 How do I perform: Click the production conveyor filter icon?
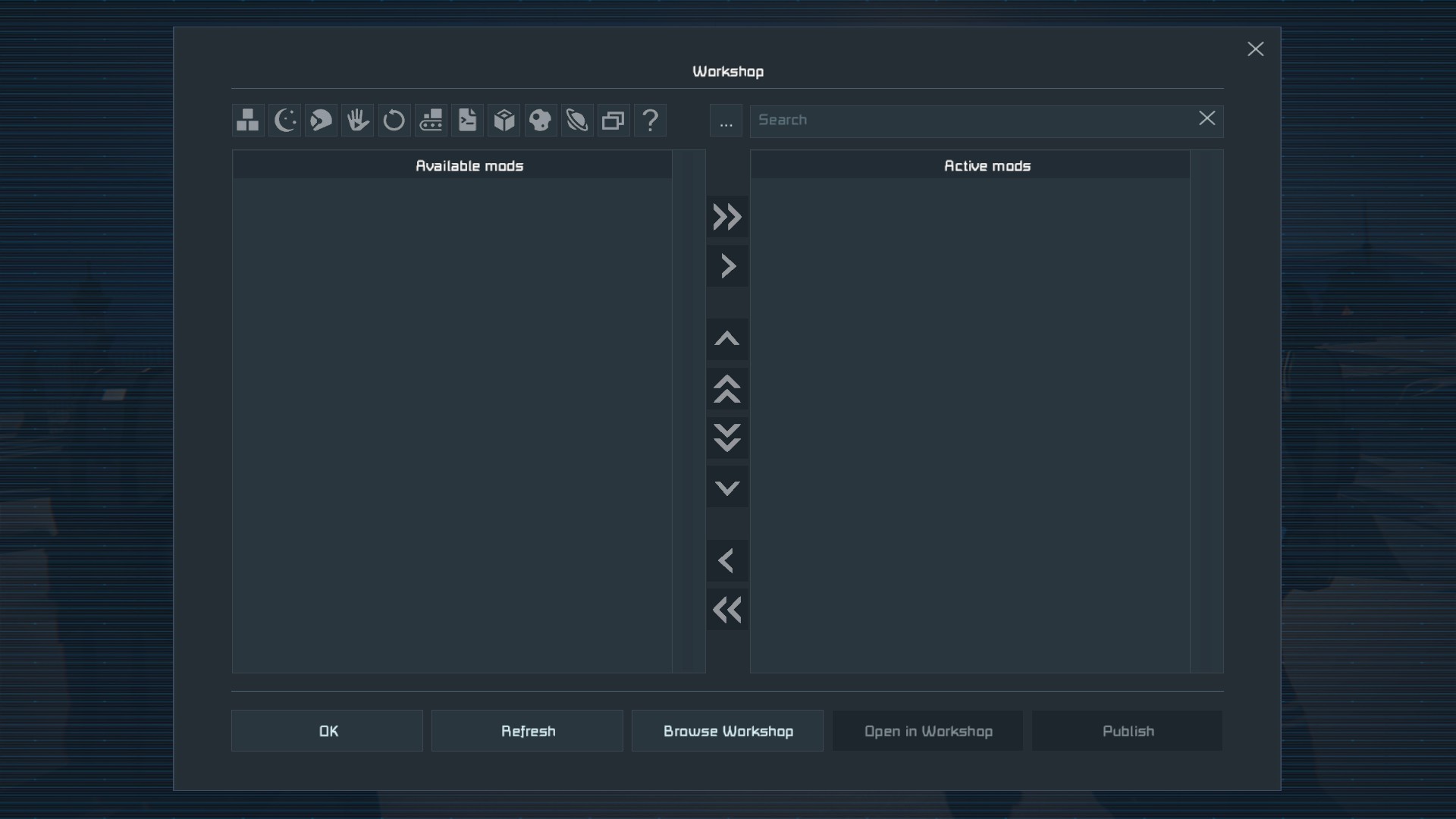(x=431, y=120)
